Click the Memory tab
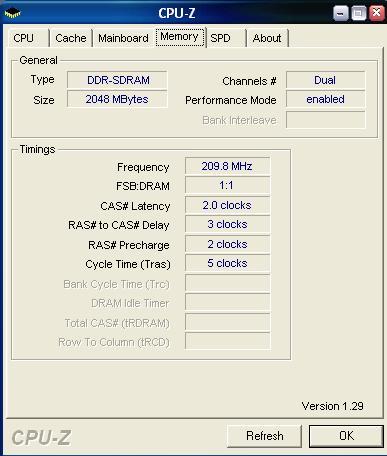 click(x=180, y=37)
